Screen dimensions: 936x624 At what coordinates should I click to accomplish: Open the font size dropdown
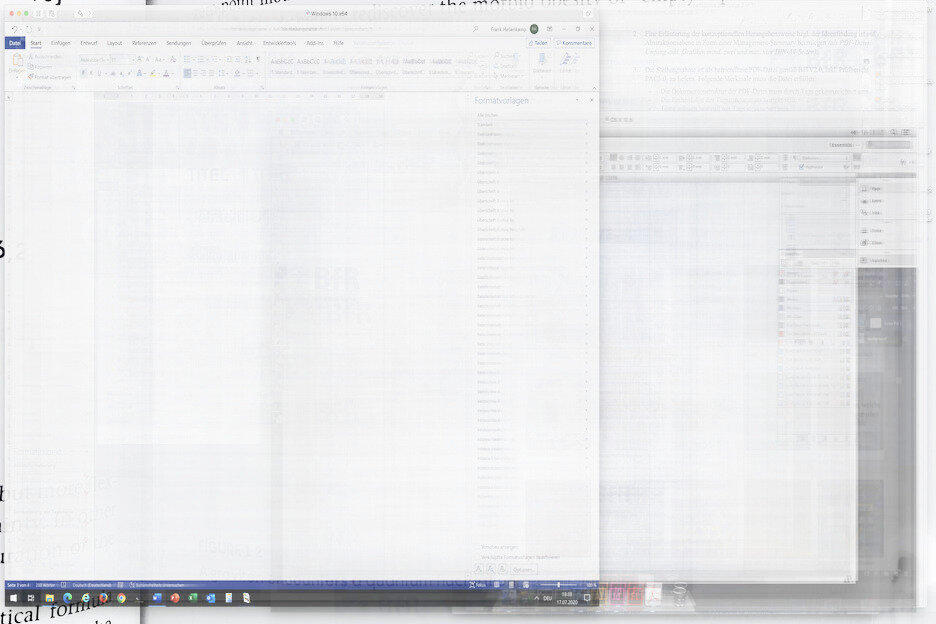(x=133, y=60)
